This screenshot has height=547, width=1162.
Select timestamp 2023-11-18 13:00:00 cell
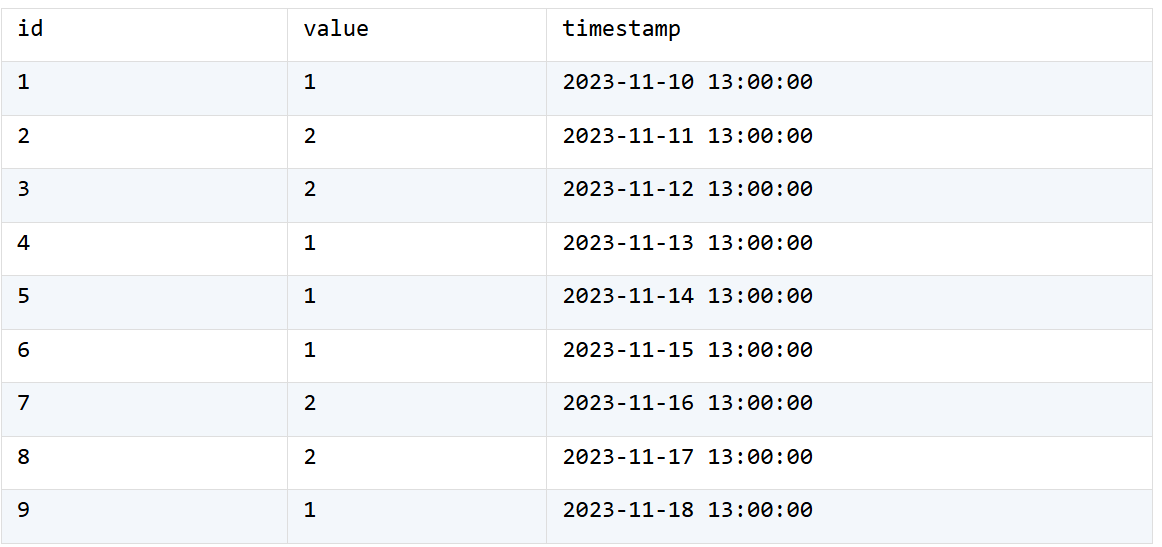pyautogui.click(x=849, y=517)
